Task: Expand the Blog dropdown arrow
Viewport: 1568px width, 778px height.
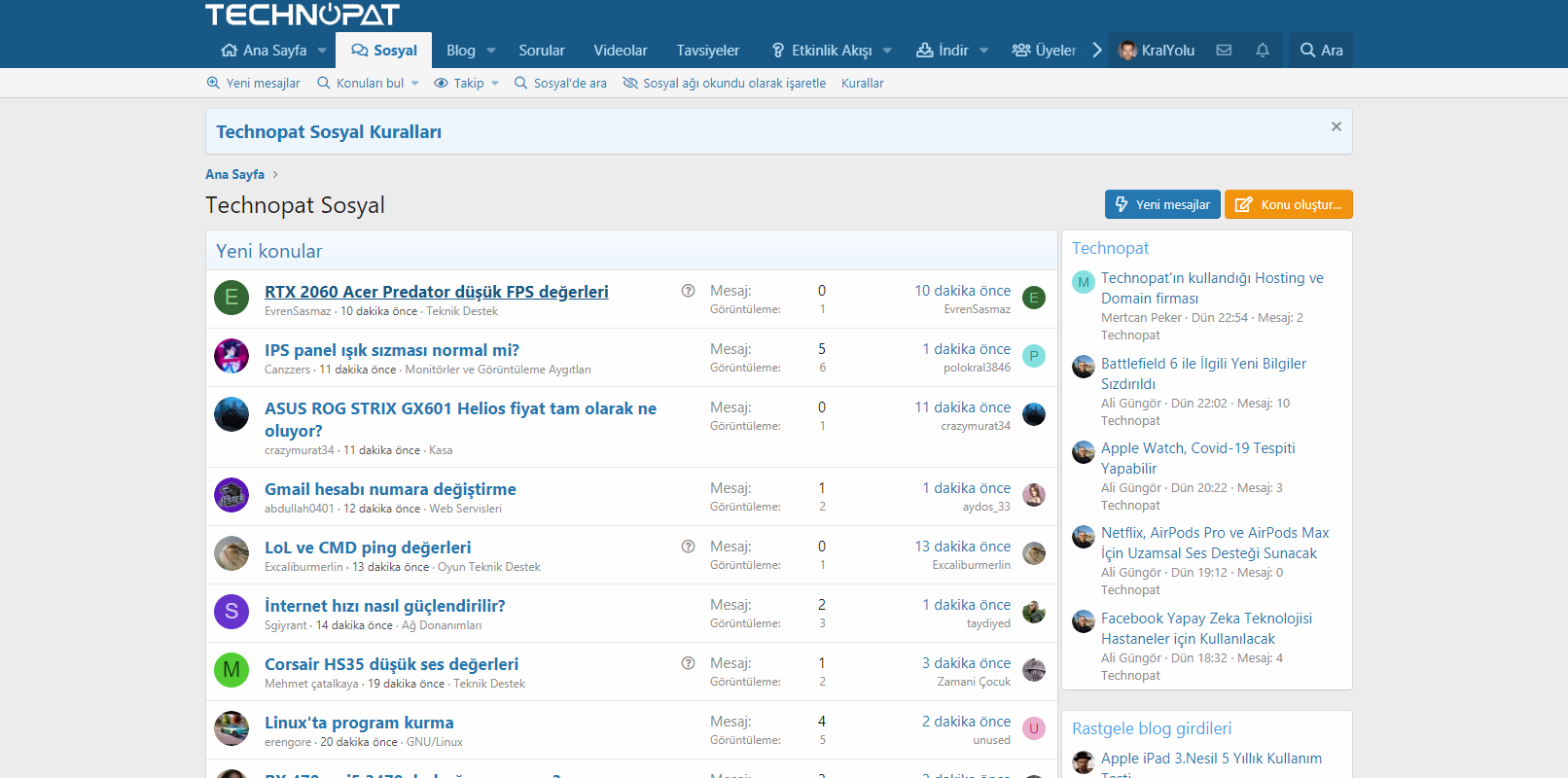Action: coord(491,51)
